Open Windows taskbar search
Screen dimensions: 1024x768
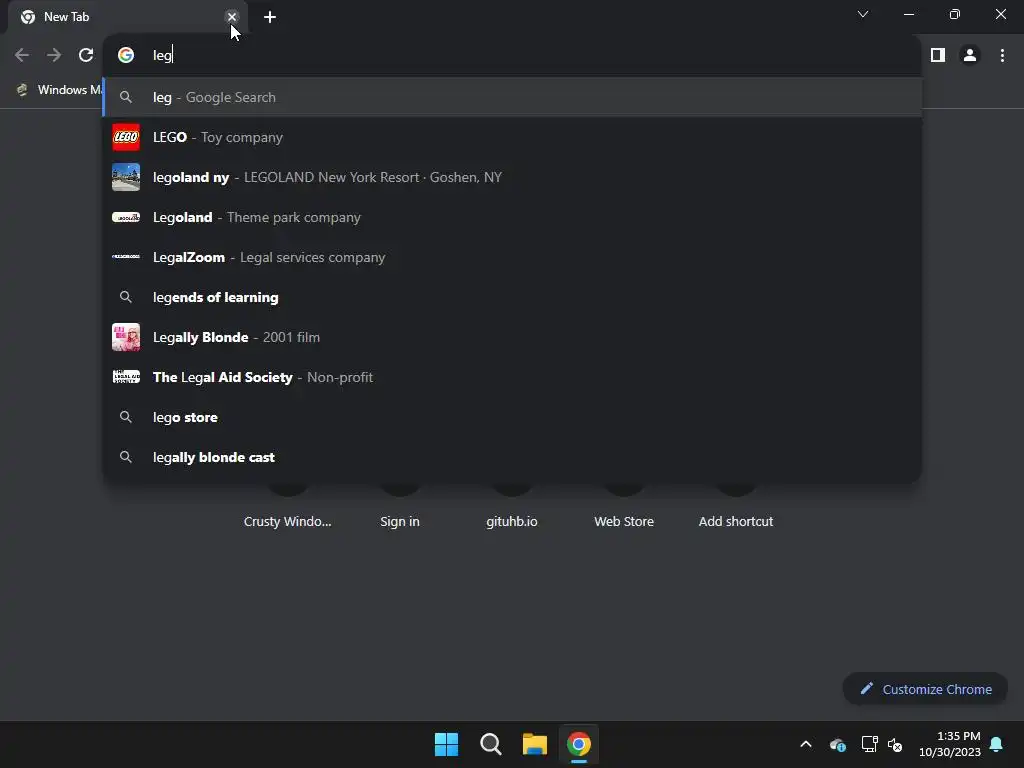point(490,744)
